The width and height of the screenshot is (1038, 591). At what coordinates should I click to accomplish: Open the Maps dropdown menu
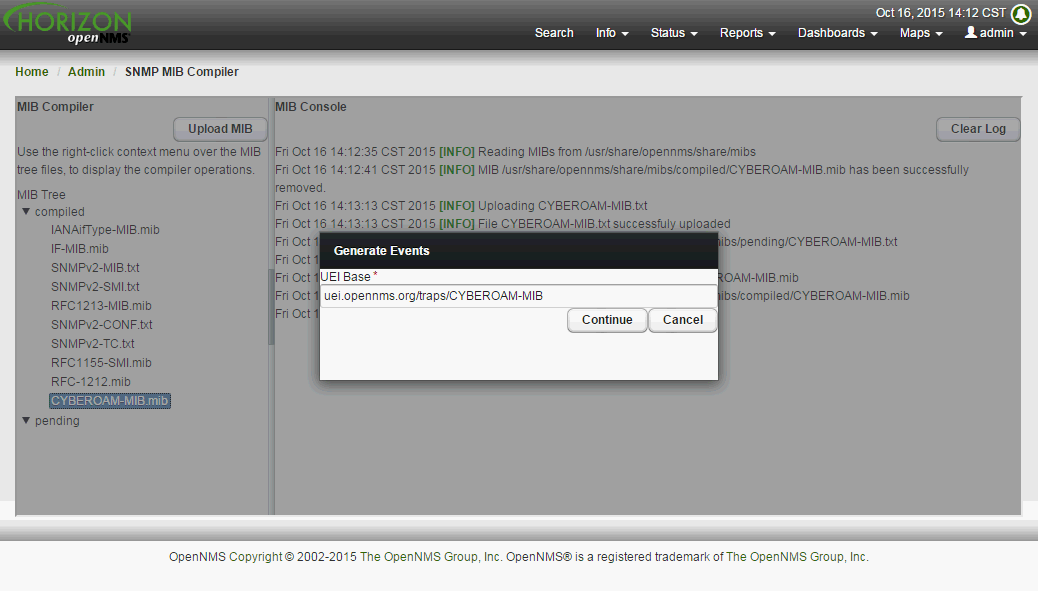[921, 32]
